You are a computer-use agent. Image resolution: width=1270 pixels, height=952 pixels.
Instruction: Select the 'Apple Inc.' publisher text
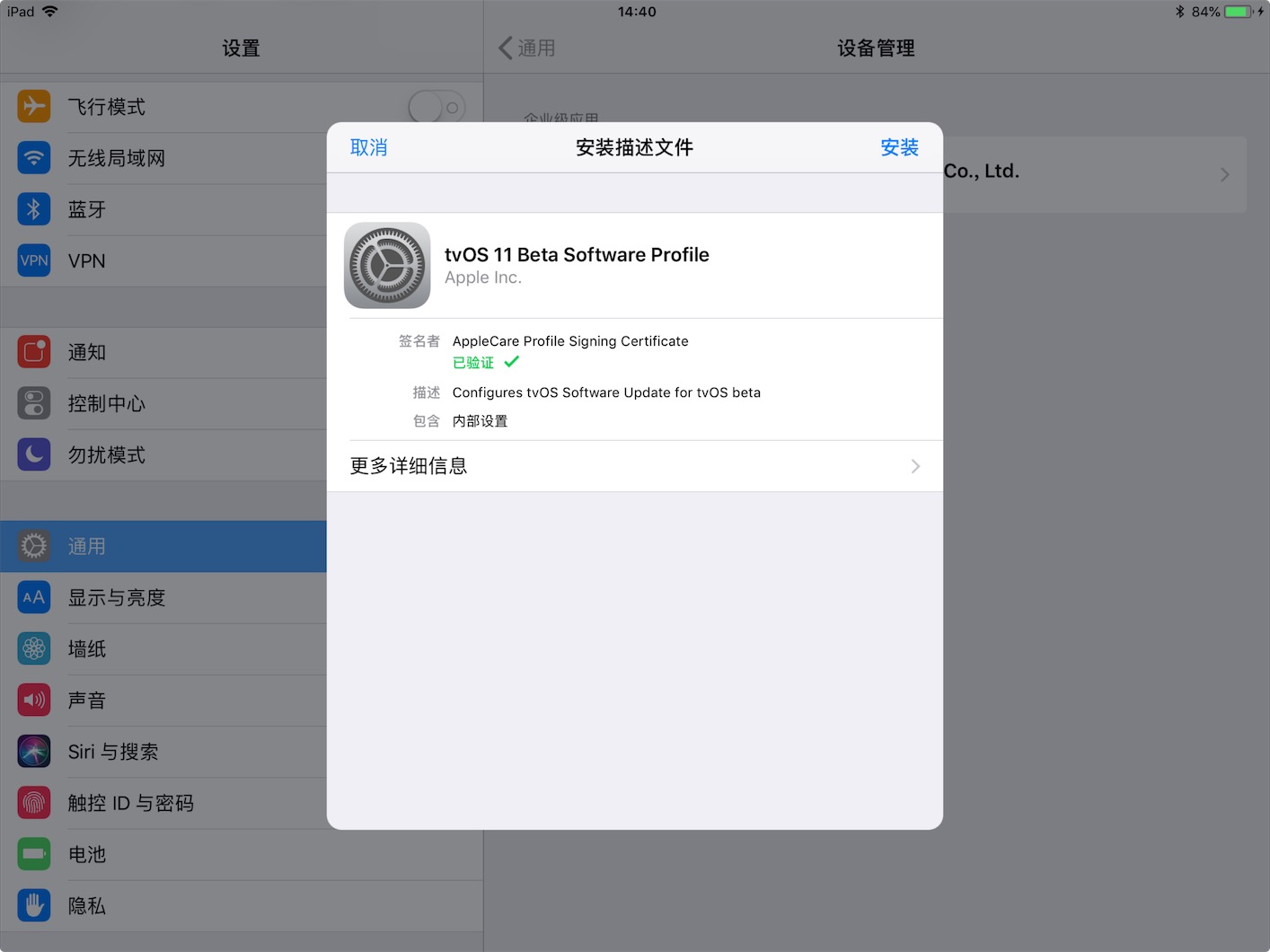[x=483, y=278]
